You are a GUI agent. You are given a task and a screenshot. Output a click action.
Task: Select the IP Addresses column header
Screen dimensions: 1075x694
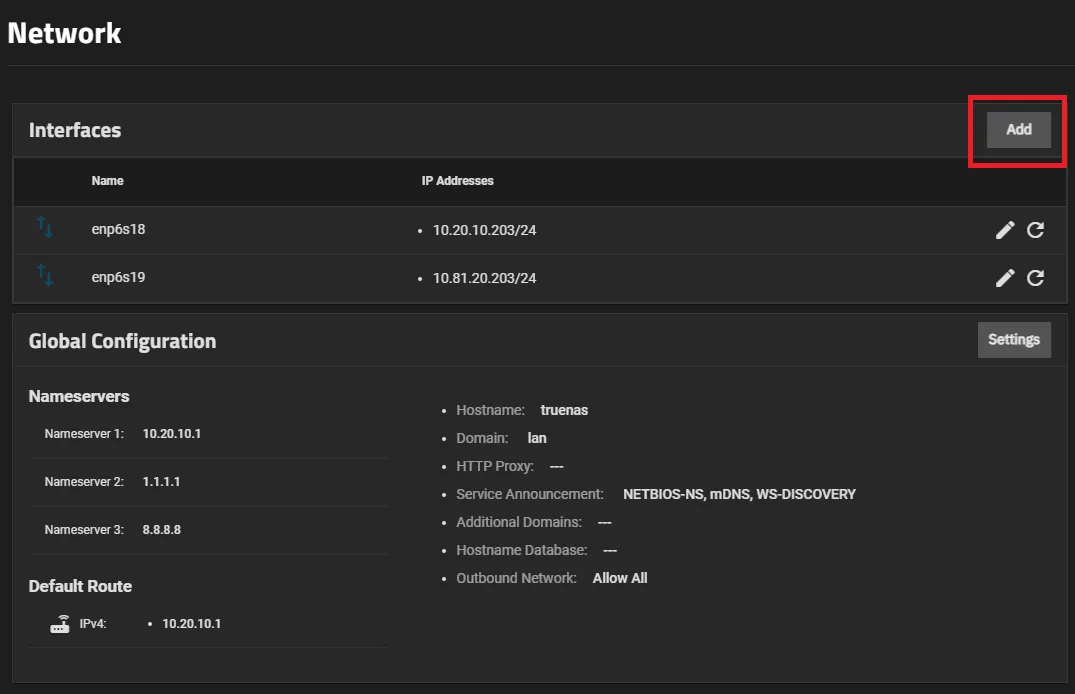456,181
